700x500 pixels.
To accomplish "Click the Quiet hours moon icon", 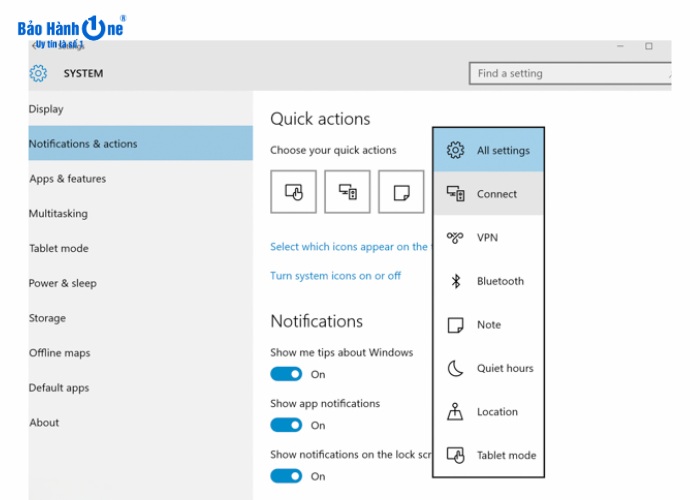I will click(x=455, y=368).
